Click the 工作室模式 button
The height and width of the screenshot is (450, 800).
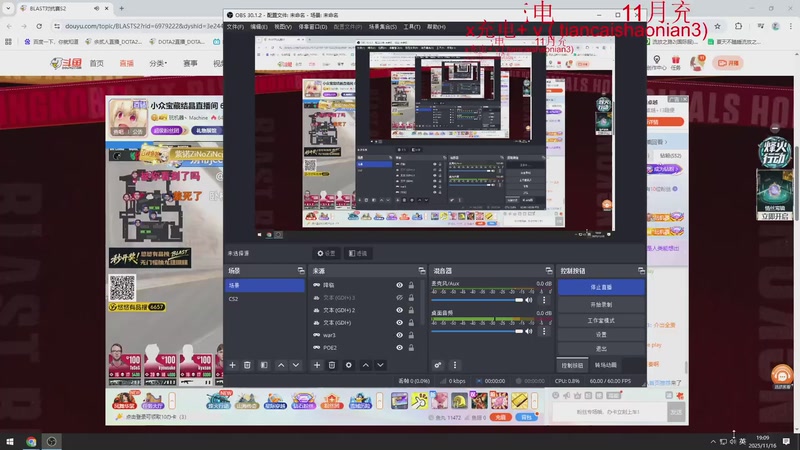click(601, 320)
